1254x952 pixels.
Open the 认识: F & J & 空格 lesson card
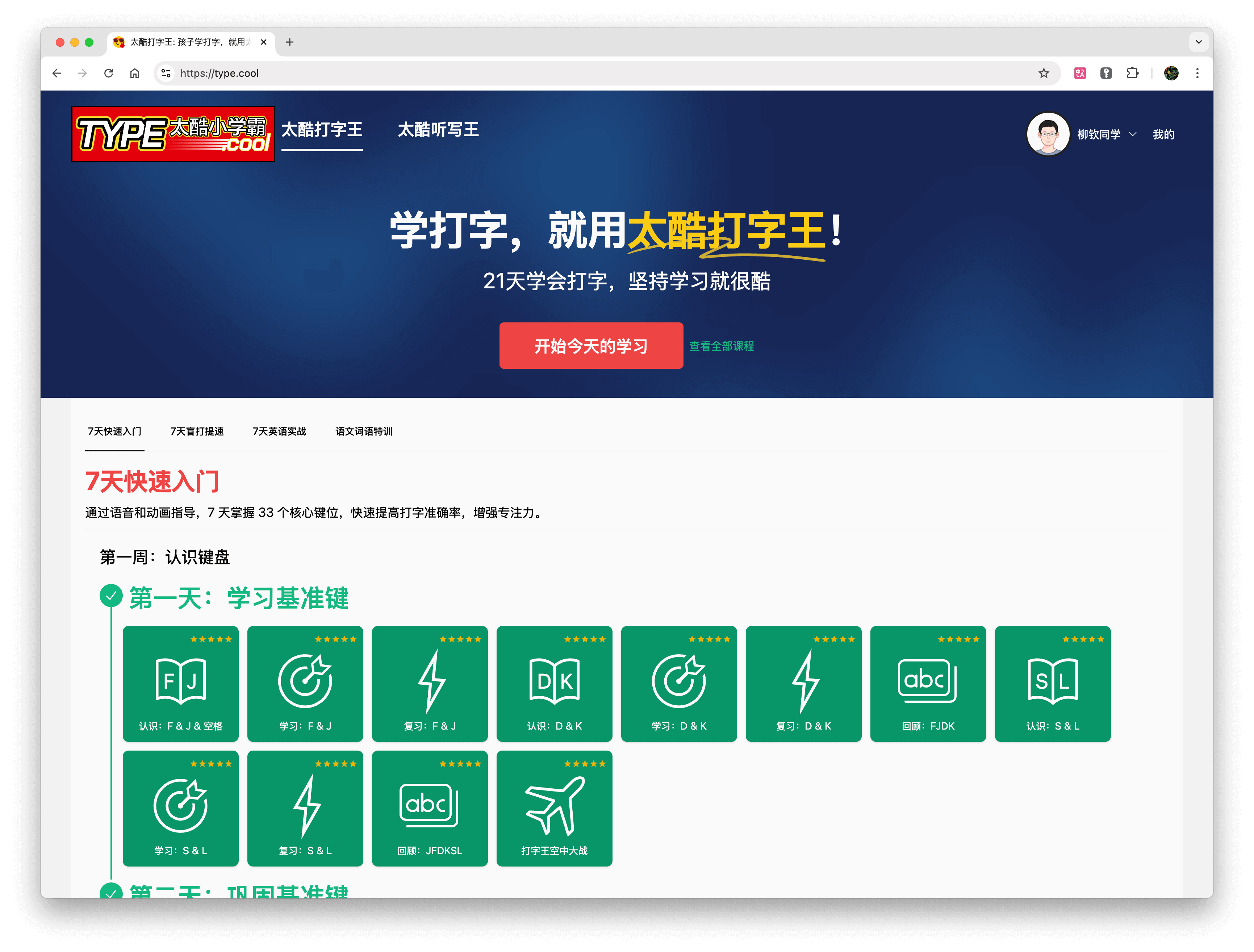pos(180,683)
